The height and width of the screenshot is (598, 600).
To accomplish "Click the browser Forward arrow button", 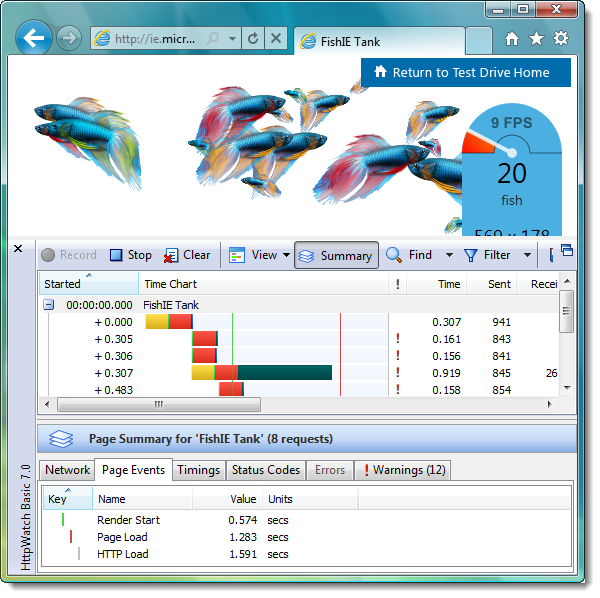I will coord(69,38).
